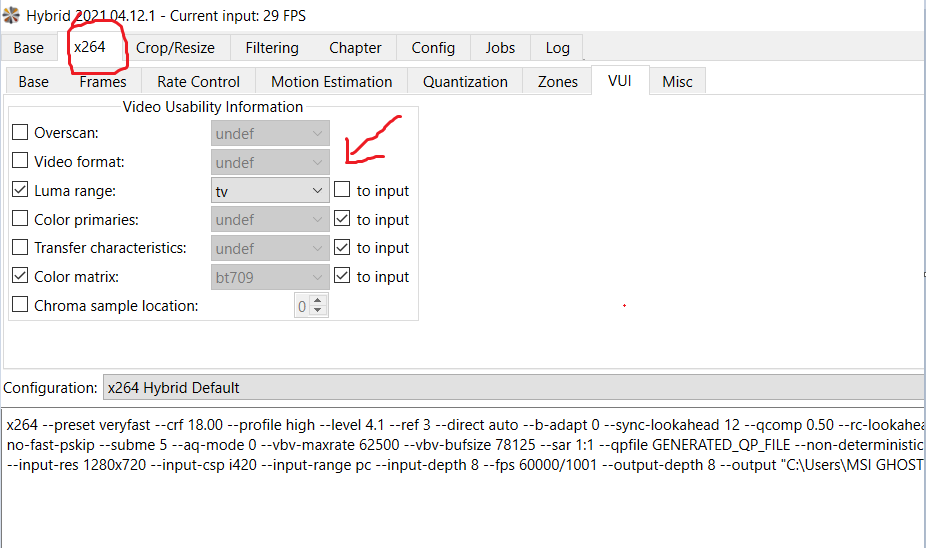Open the Motion Estimation sub-tab
The height and width of the screenshot is (548, 926).
point(331,81)
